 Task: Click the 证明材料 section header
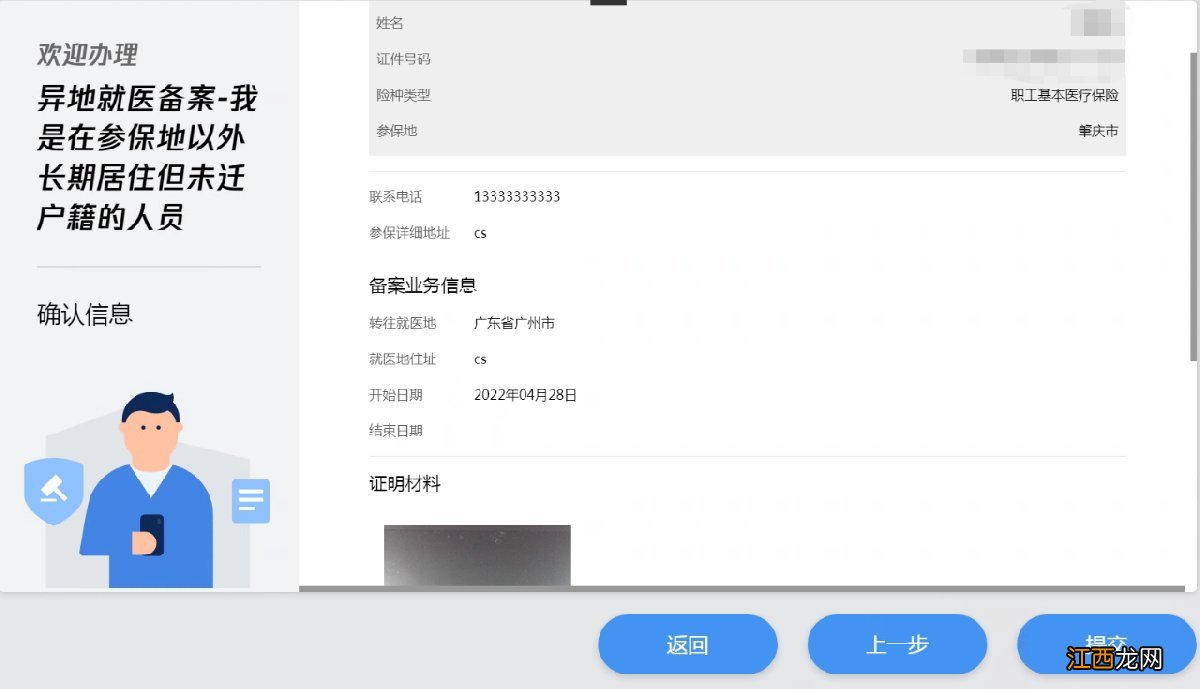click(x=403, y=484)
